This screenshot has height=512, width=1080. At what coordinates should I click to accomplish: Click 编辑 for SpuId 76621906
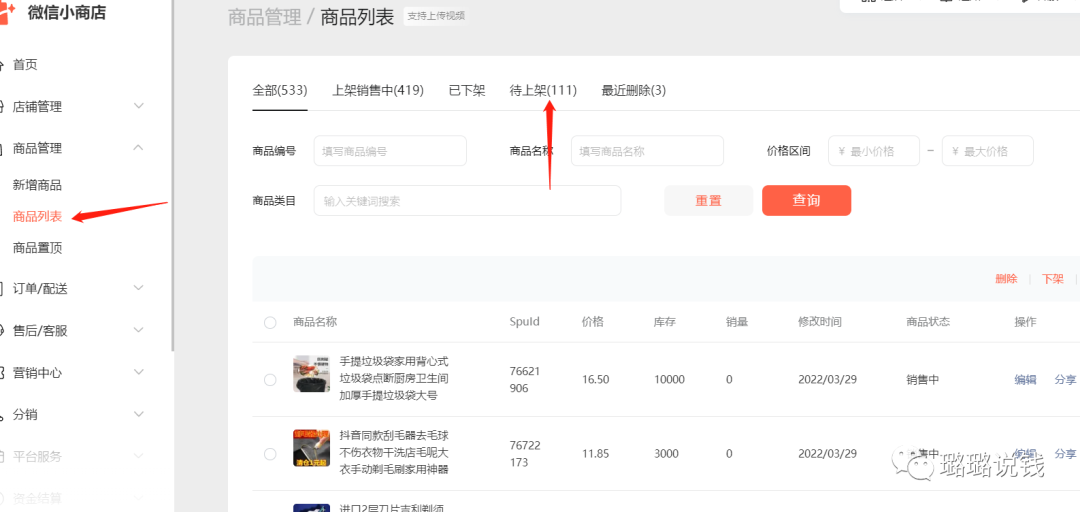click(x=1025, y=380)
